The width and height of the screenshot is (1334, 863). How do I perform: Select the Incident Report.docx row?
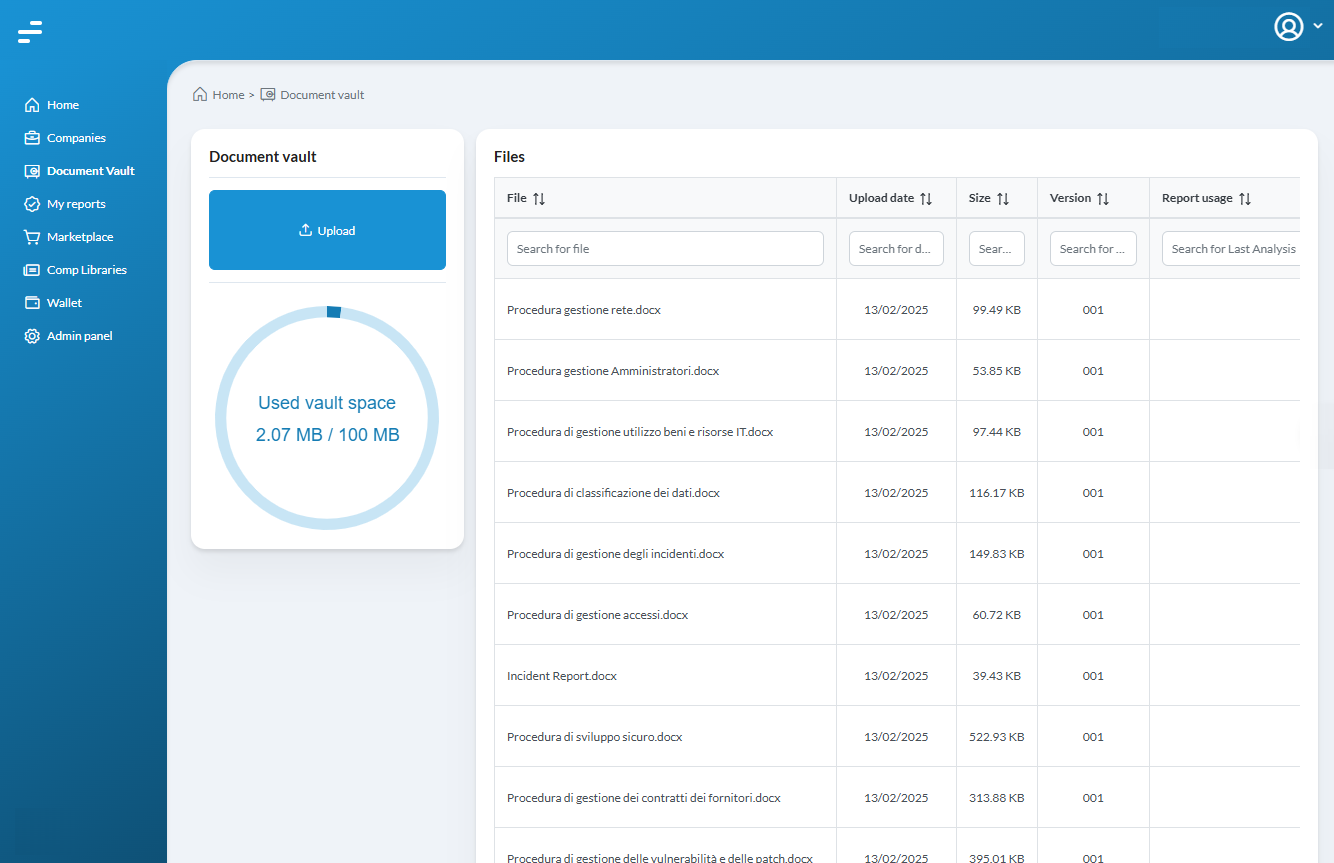[x=562, y=676]
